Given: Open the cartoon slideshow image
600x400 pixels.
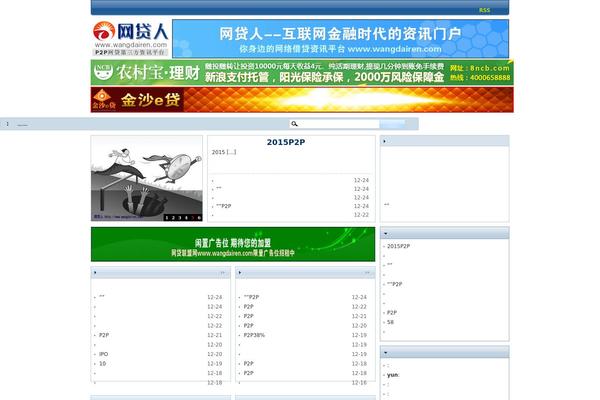Looking at the screenshot, I should pos(147,178).
